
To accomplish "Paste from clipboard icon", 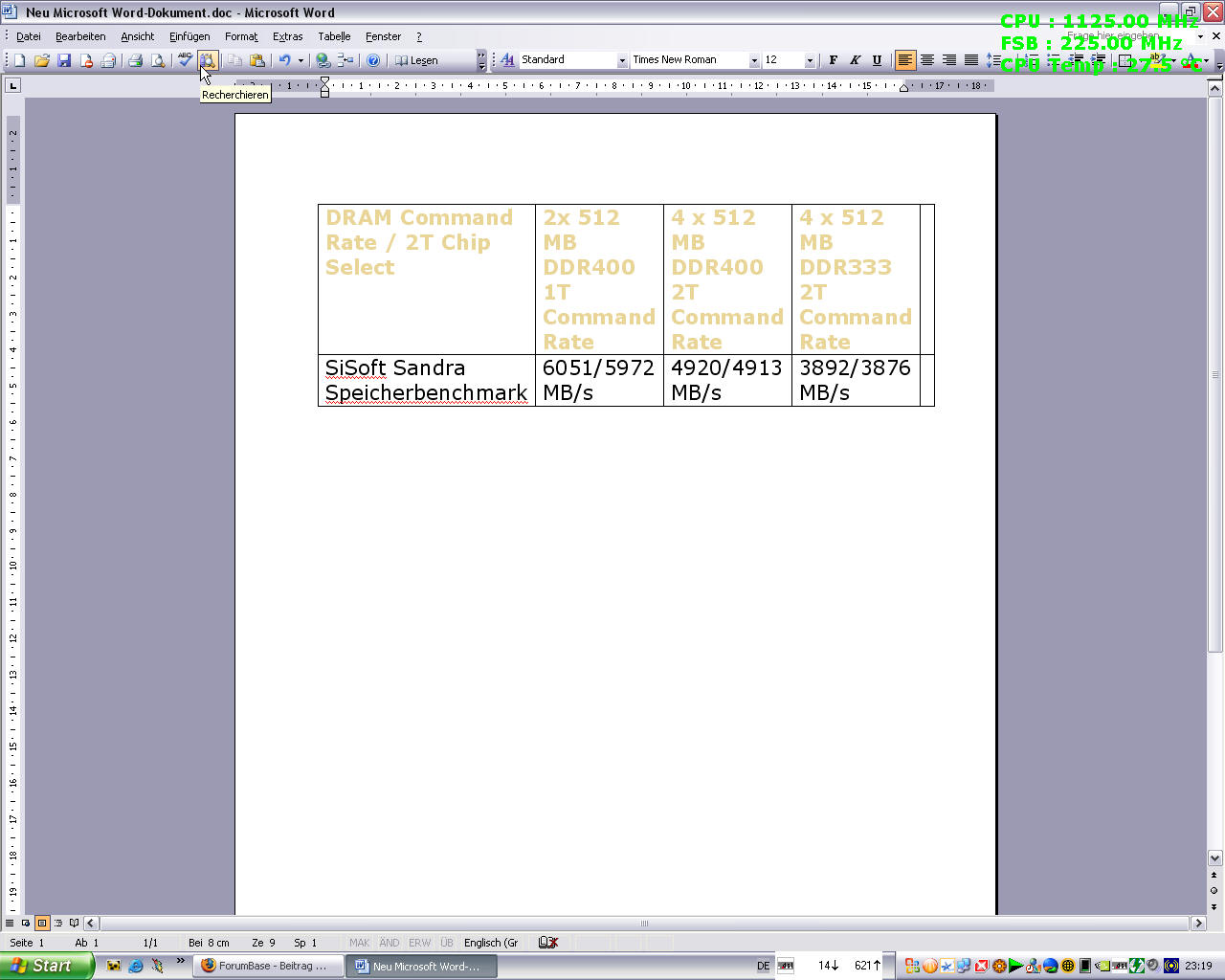I will click(x=256, y=60).
